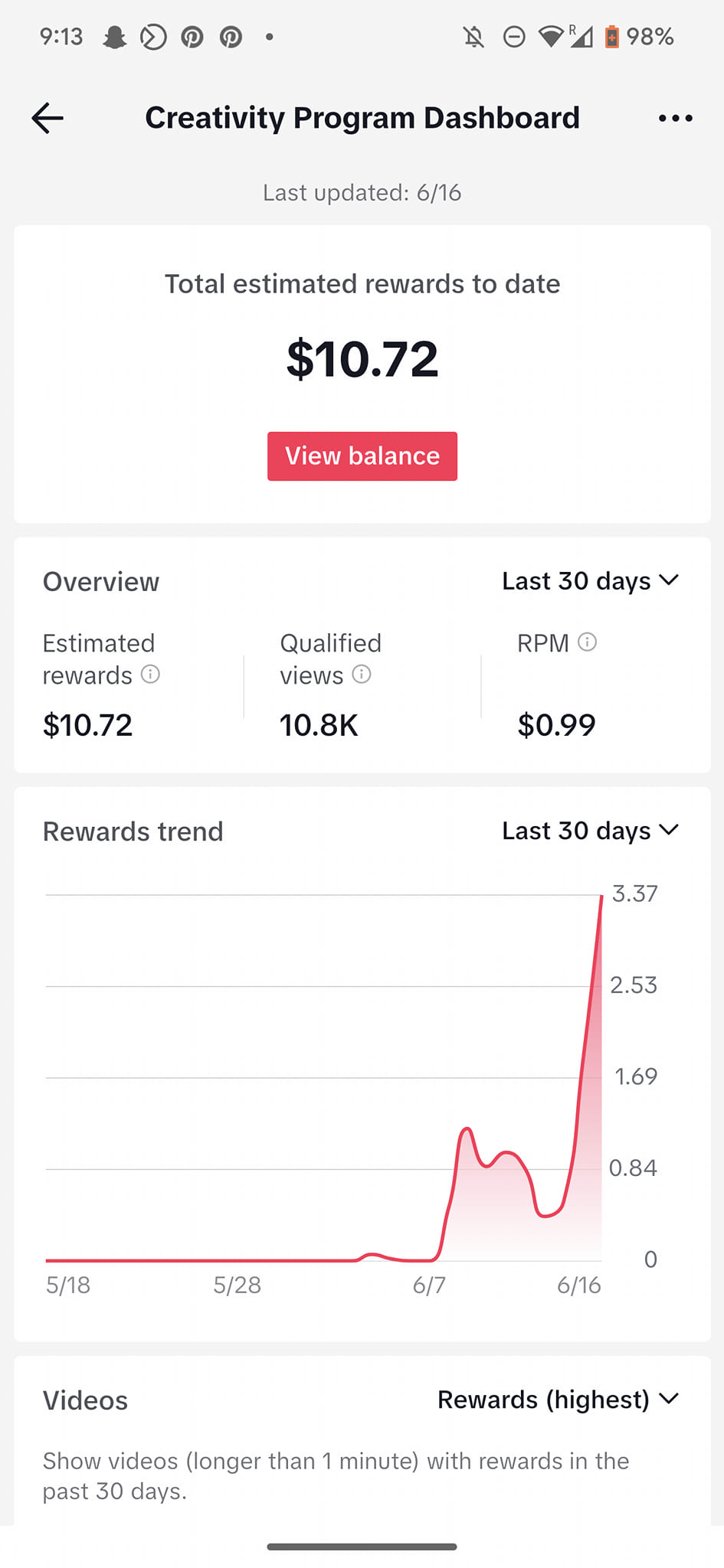Tap the $10.72 total estimated rewards amount
The image size is (724, 1568).
[x=362, y=359]
